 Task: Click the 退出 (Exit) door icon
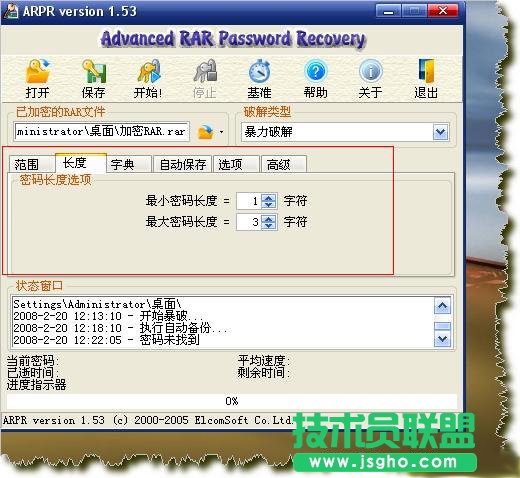pyautogui.click(x=426, y=71)
